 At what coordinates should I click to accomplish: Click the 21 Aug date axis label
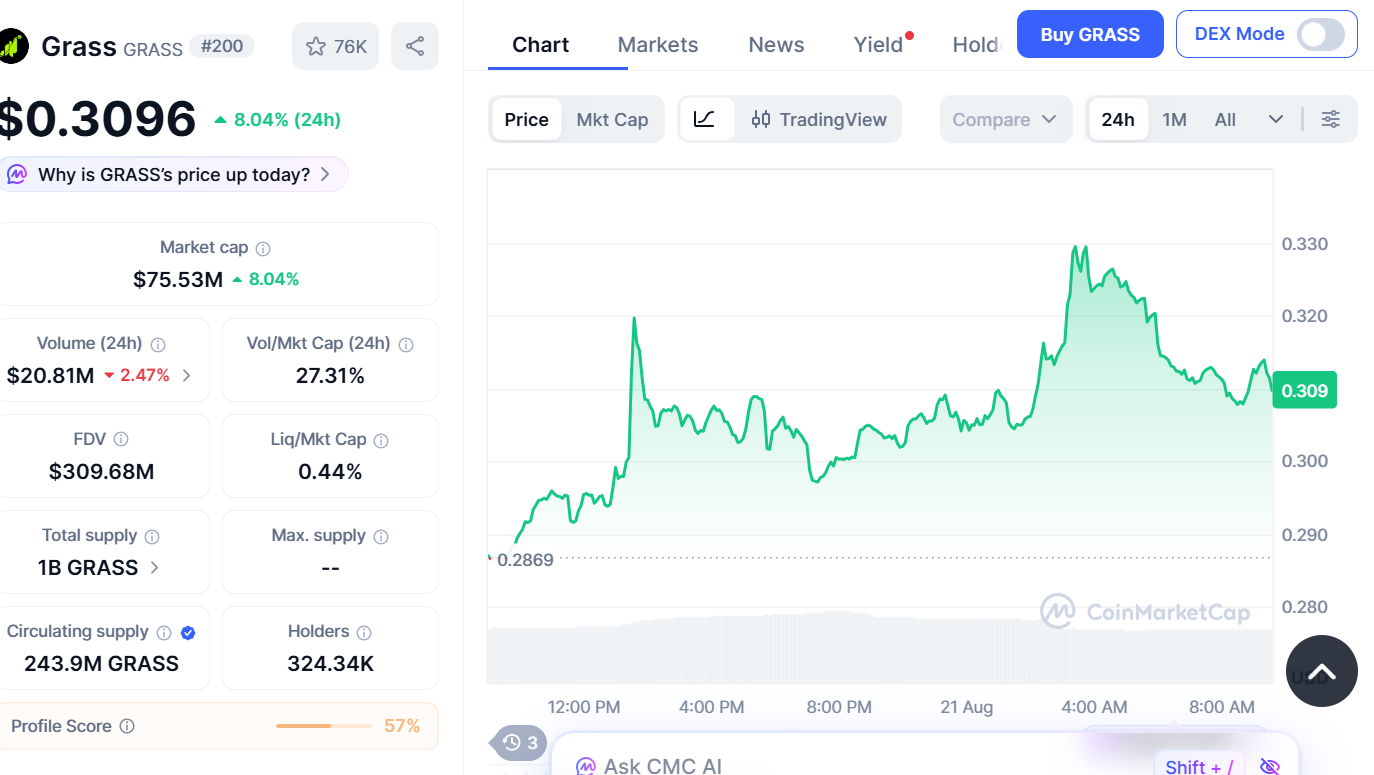point(967,707)
